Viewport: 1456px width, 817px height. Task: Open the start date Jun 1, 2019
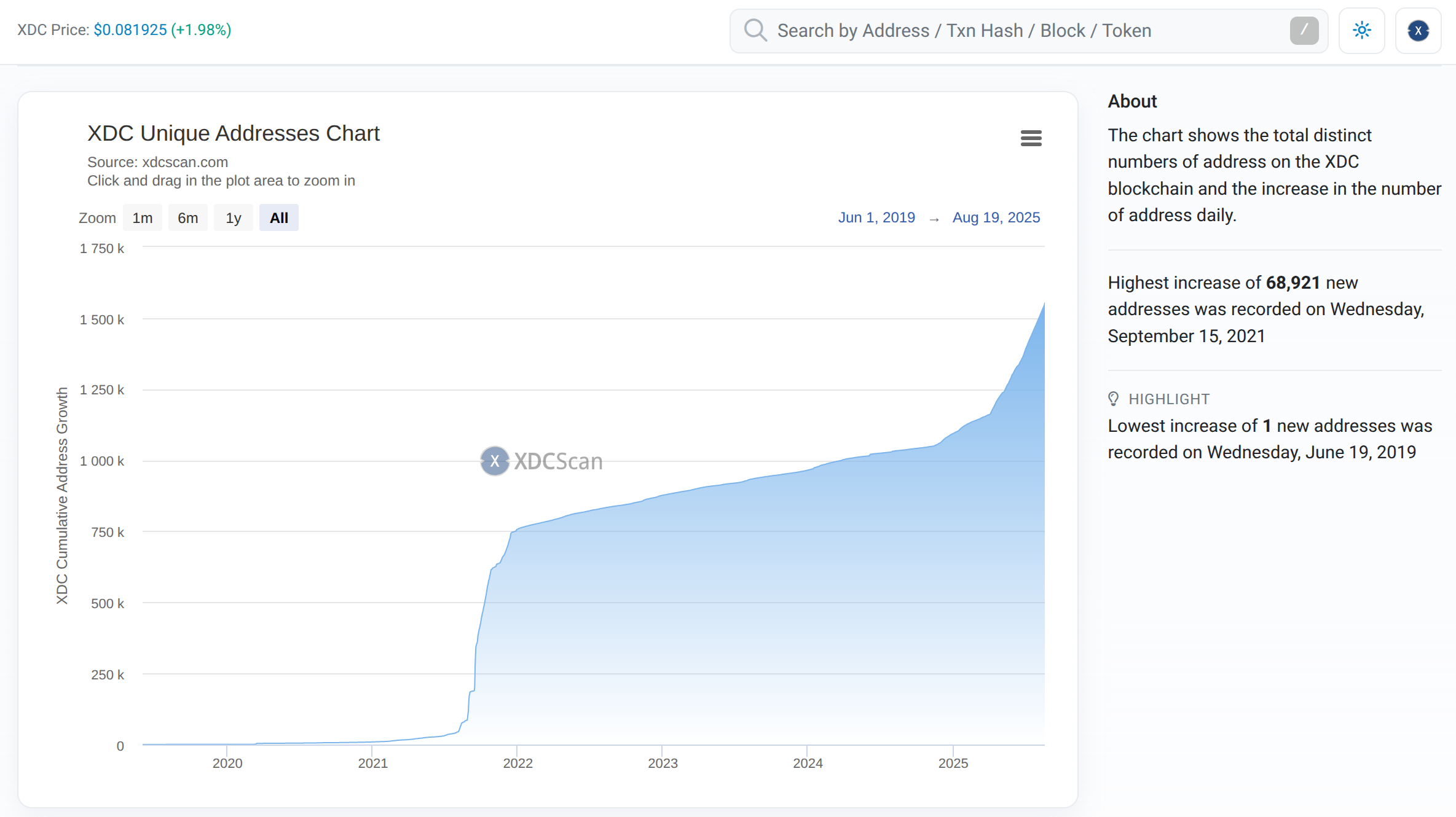877,217
